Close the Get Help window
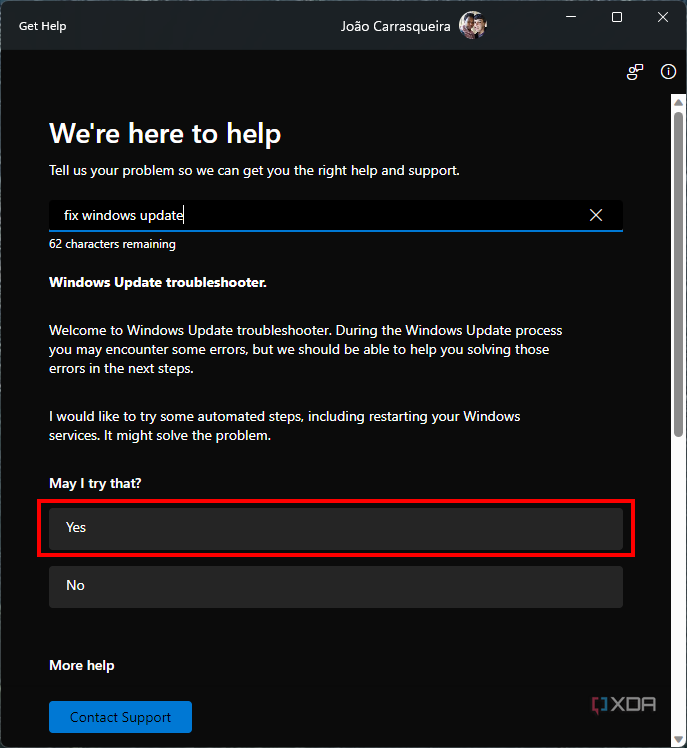This screenshot has height=748, width=687. click(x=663, y=17)
